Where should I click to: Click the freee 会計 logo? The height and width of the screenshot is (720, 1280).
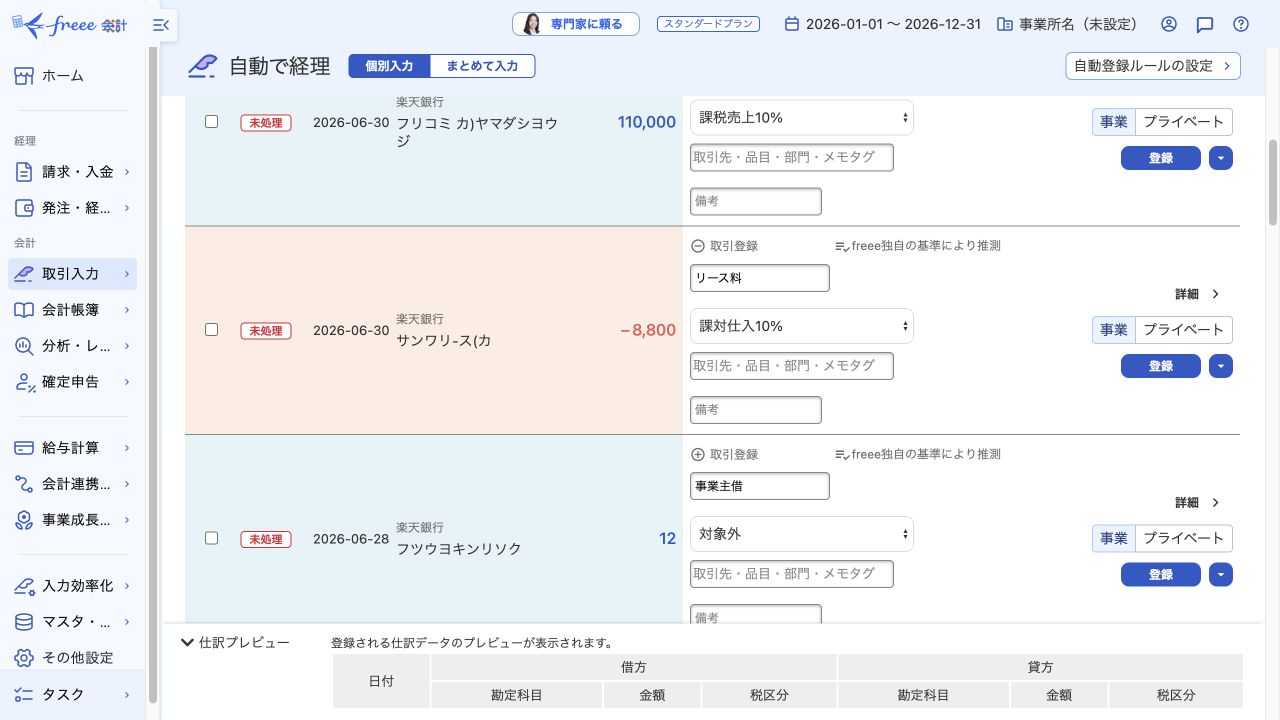pyautogui.click(x=69, y=24)
